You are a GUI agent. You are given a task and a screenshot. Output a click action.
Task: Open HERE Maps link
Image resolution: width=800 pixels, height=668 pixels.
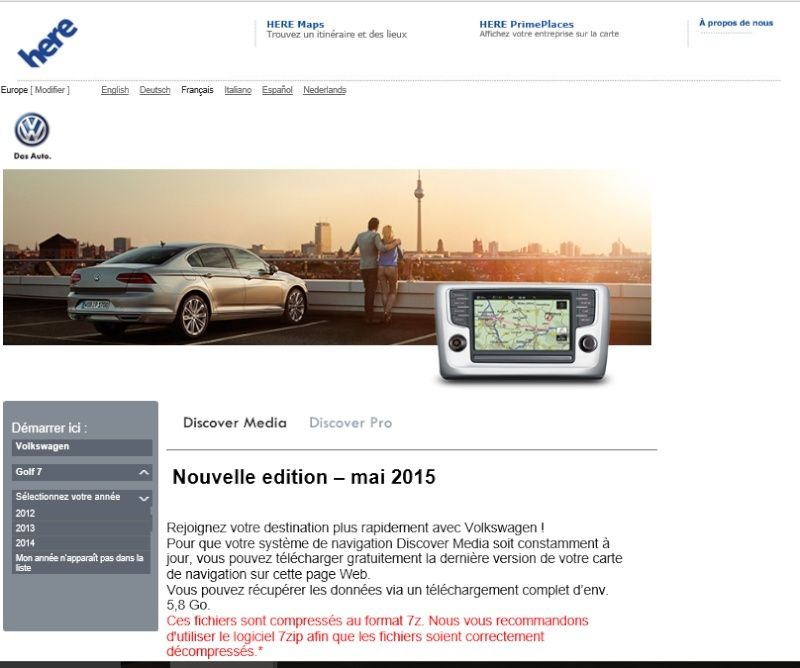tap(295, 24)
